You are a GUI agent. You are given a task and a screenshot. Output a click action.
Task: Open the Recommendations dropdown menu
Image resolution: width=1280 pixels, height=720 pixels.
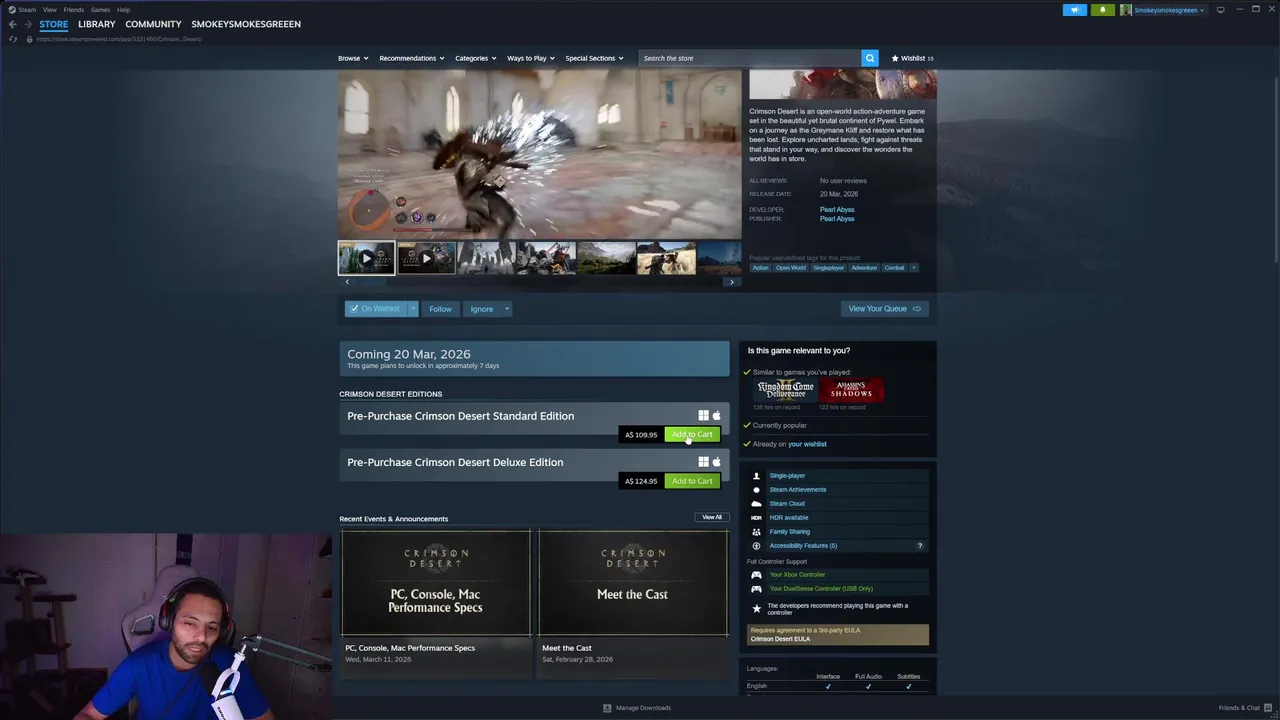click(412, 58)
